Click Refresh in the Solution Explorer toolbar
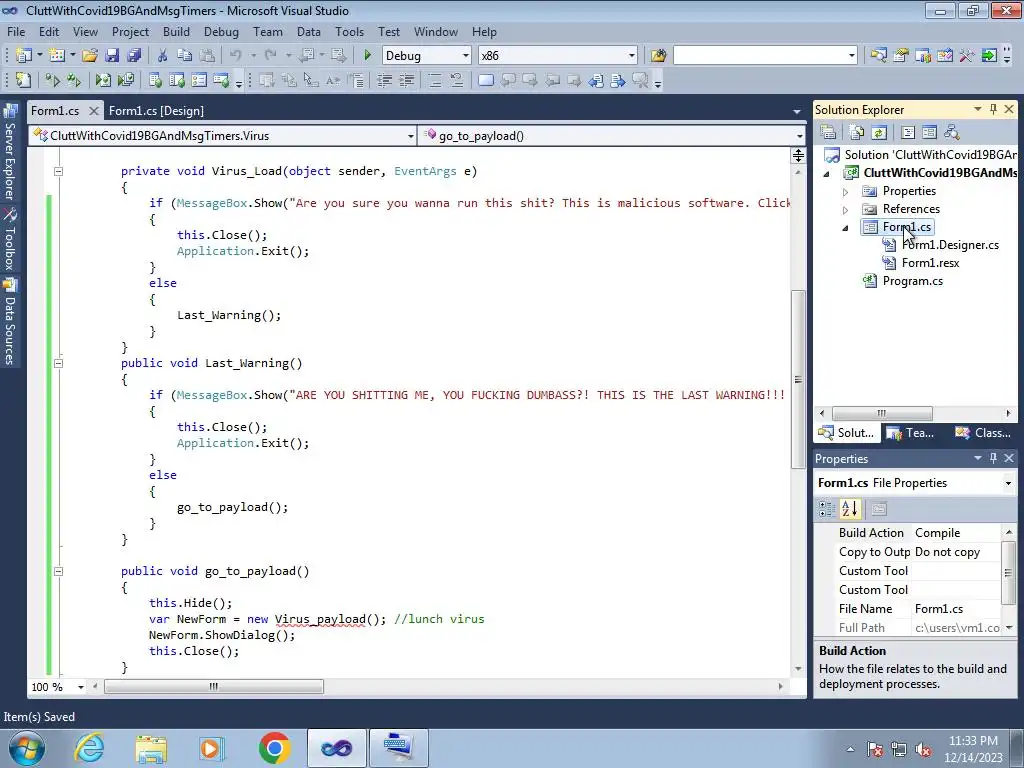 pos(879,133)
